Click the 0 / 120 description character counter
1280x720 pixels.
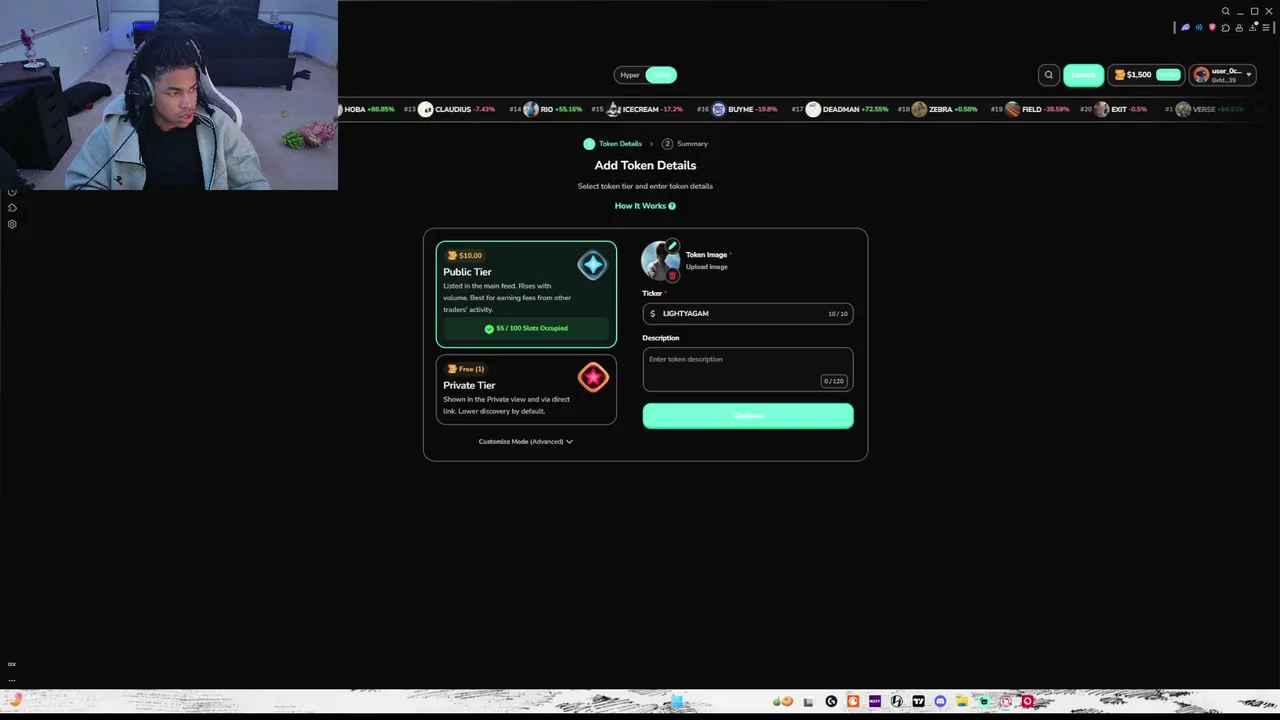[834, 381]
